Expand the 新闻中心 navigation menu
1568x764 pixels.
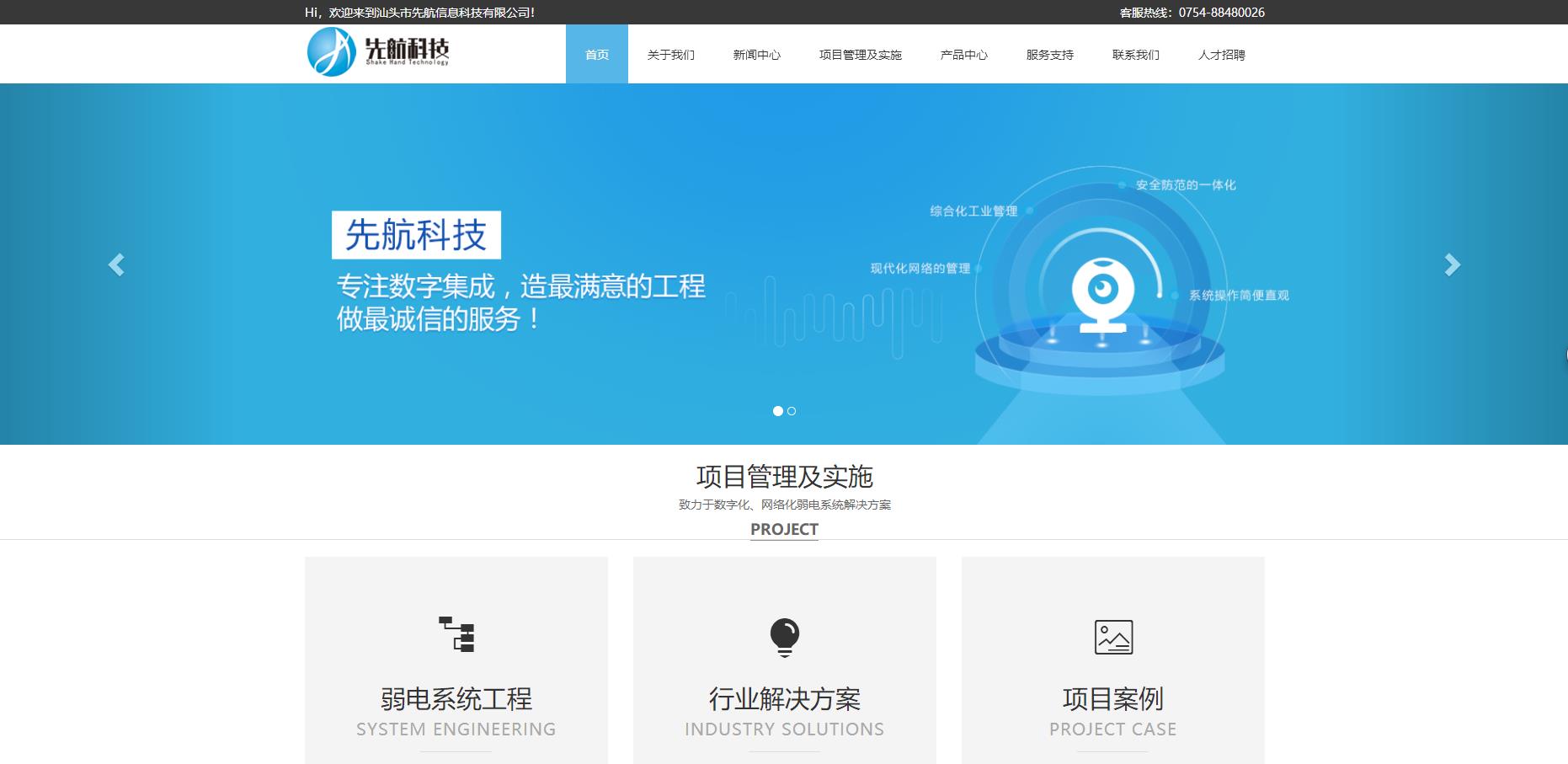click(756, 55)
